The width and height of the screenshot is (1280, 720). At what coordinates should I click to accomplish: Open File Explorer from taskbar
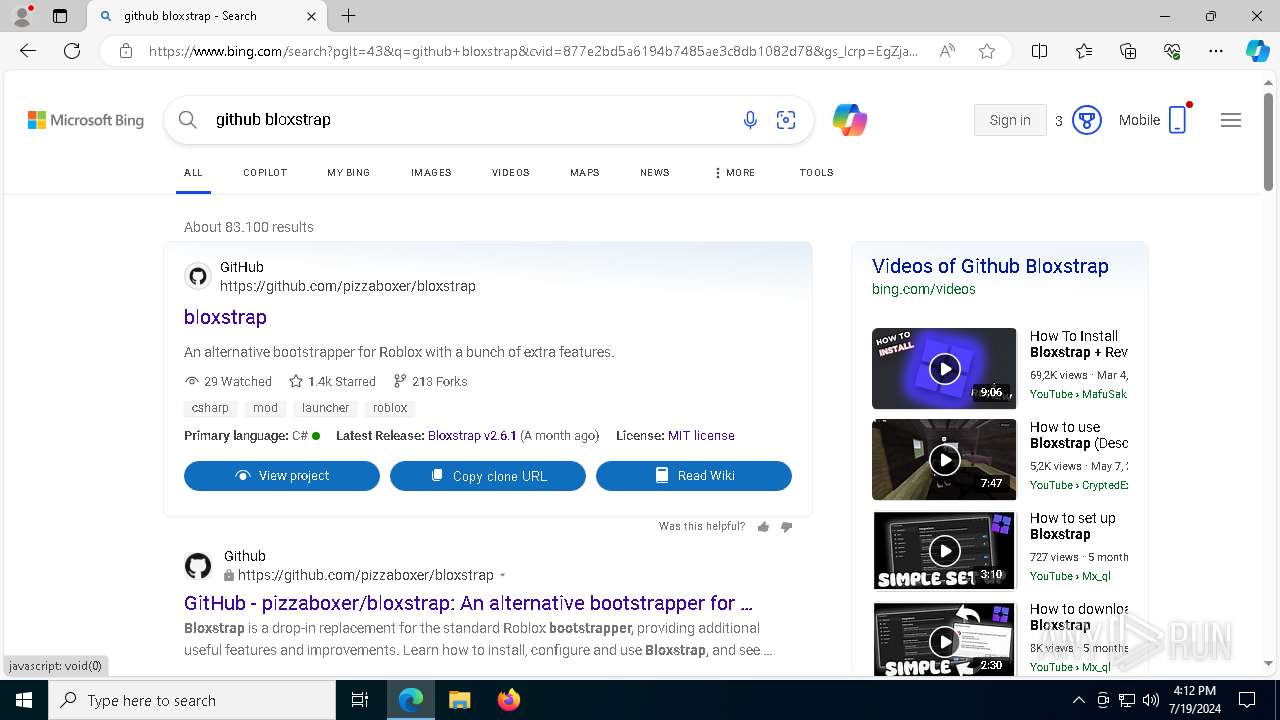459,700
